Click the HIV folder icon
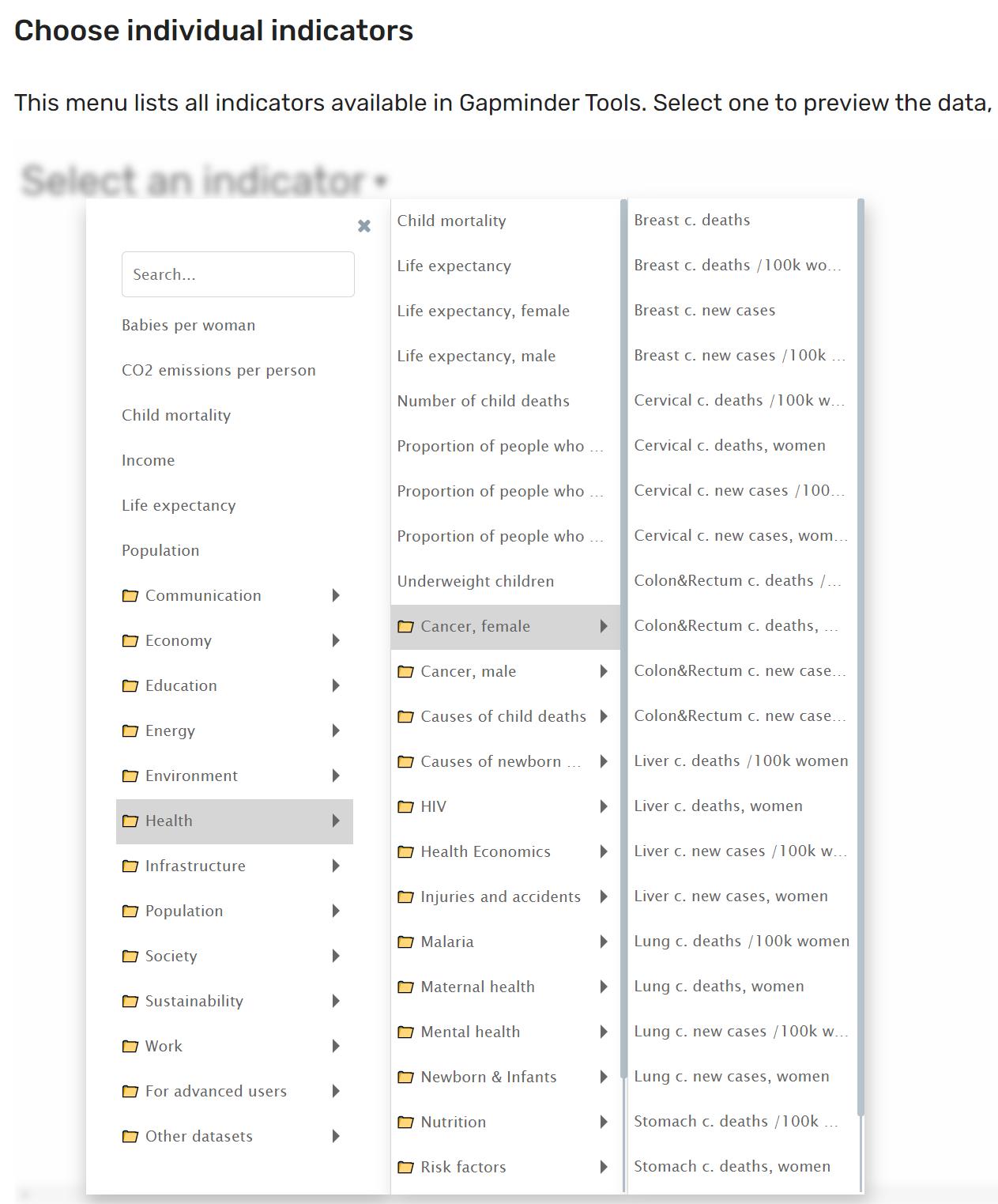The image size is (998, 1204). pyautogui.click(x=405, y=807)
